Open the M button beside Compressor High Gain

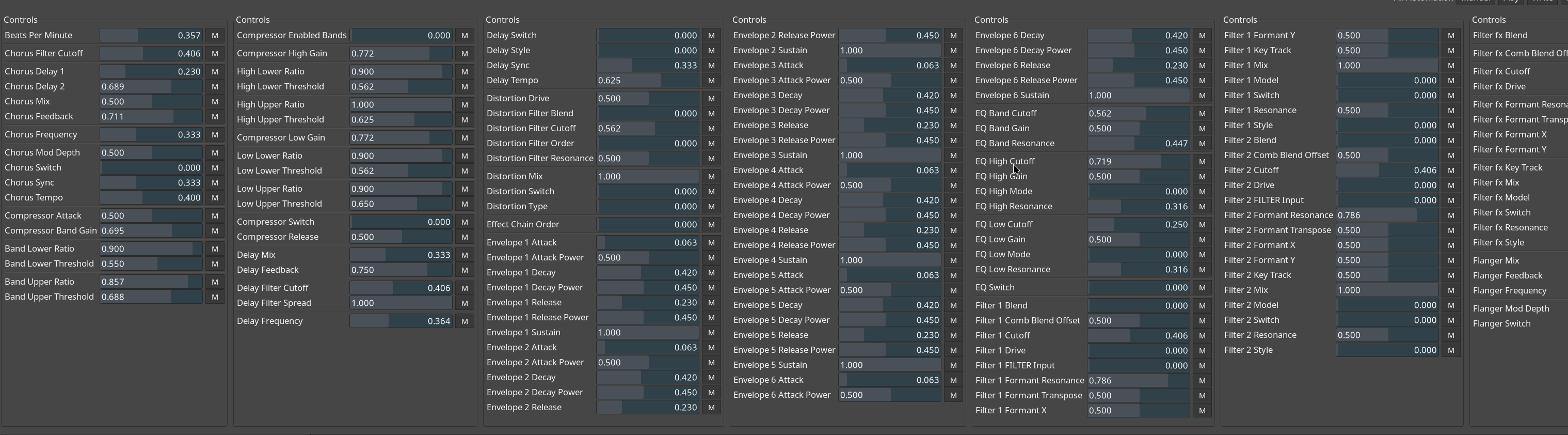click(x=465, y=54)
